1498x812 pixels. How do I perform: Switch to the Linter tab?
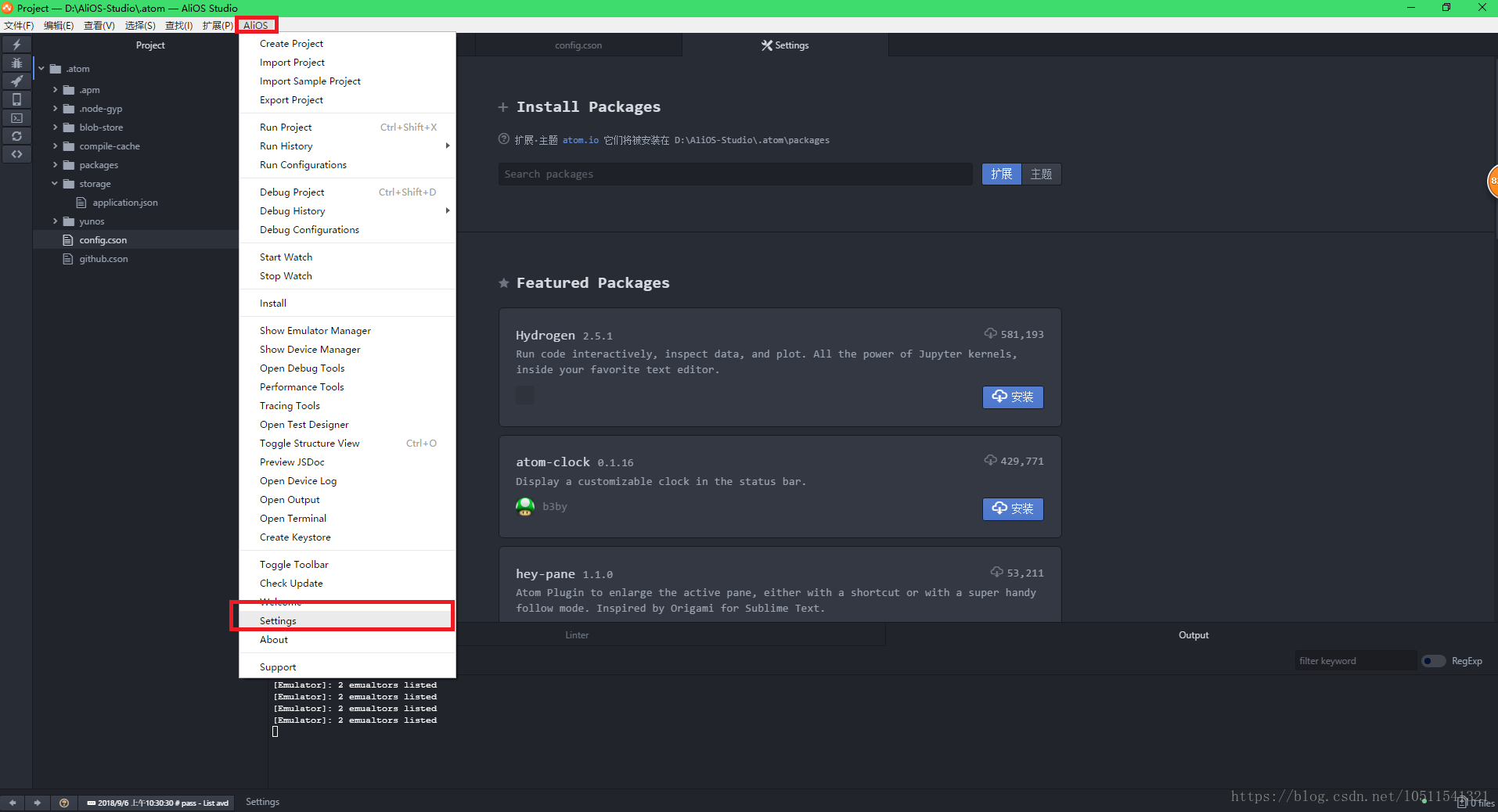(x=577, y=635)
